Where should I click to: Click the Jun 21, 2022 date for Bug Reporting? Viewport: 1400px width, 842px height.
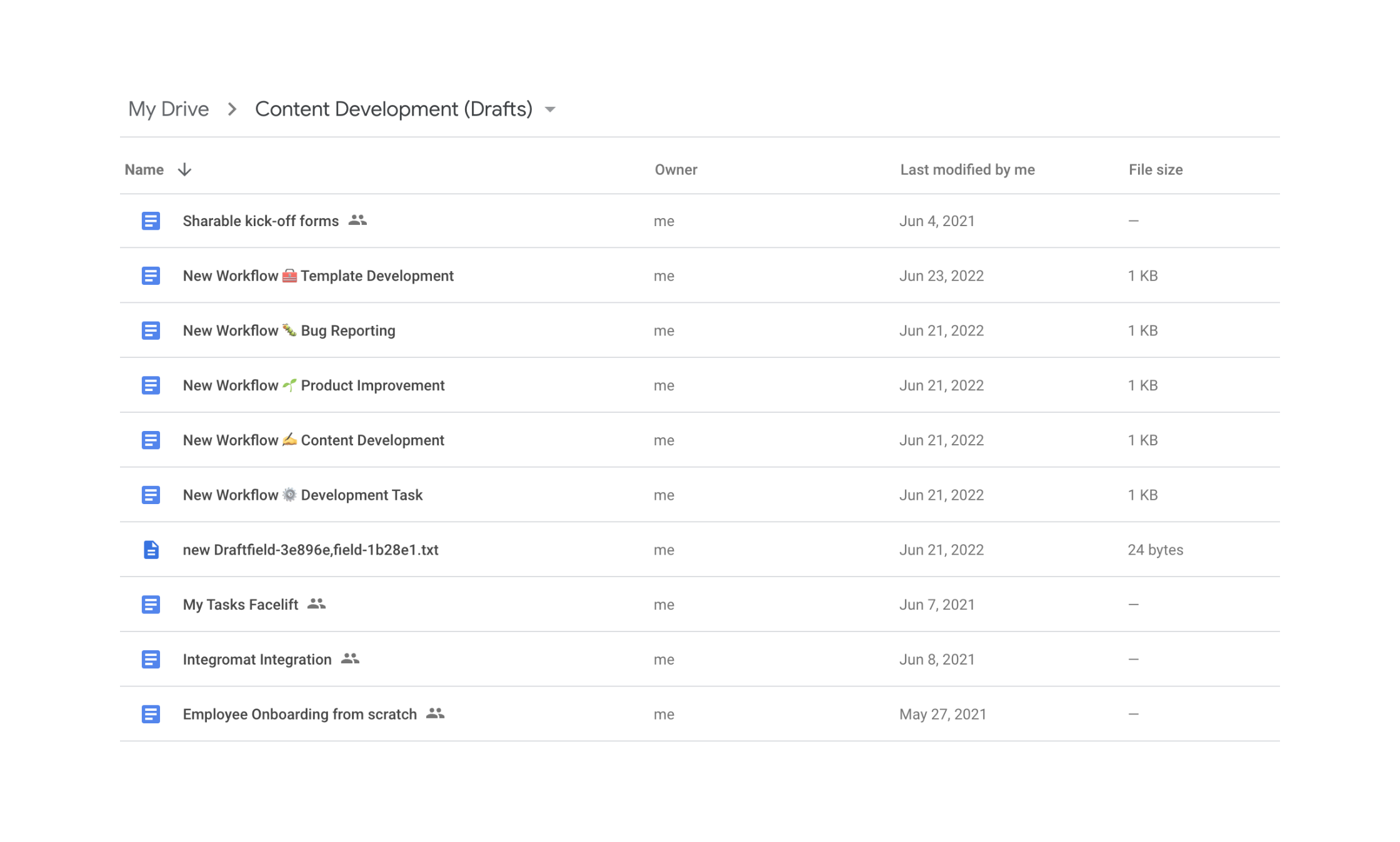941,330
